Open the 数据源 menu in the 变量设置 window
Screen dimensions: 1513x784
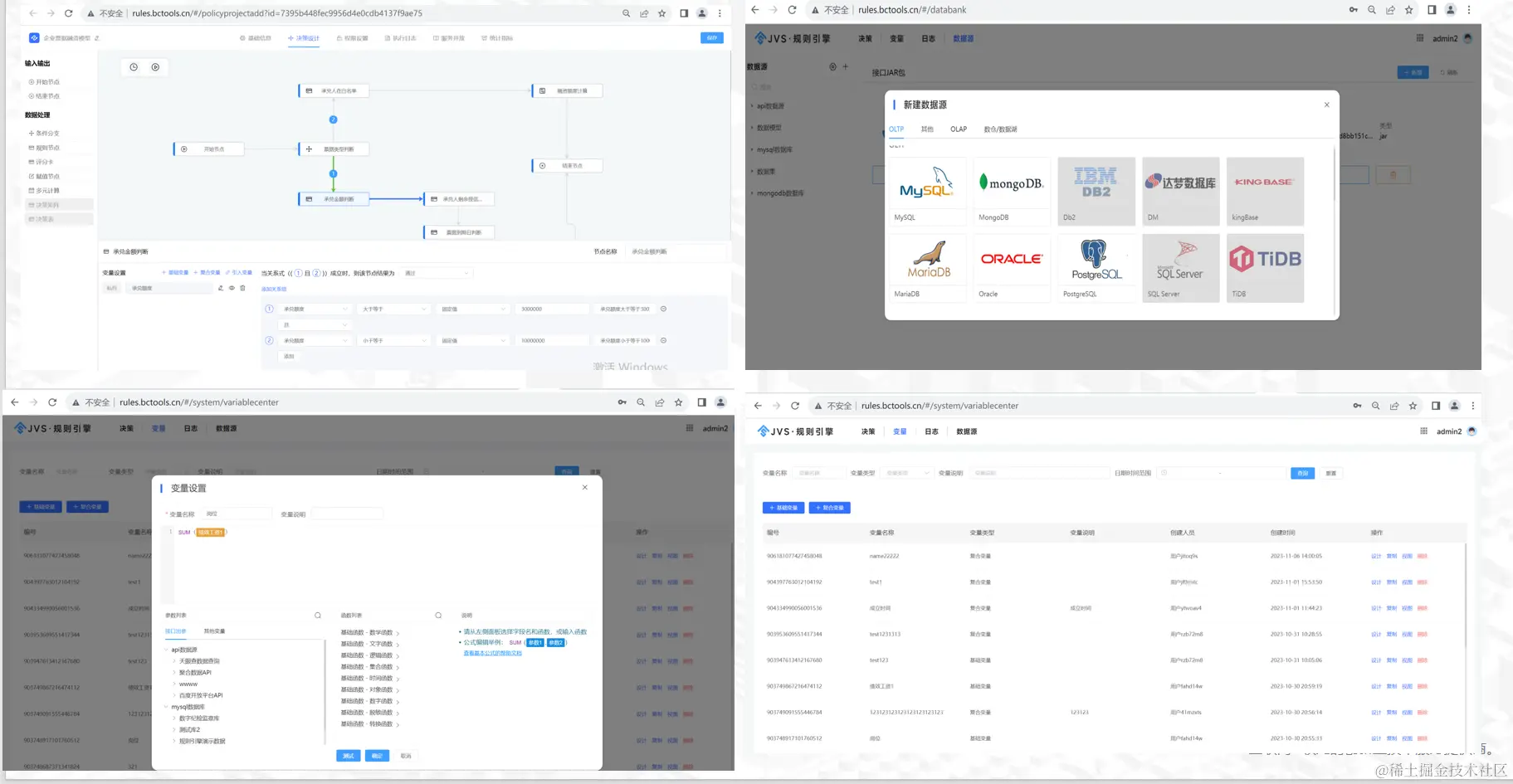[226, 429]
